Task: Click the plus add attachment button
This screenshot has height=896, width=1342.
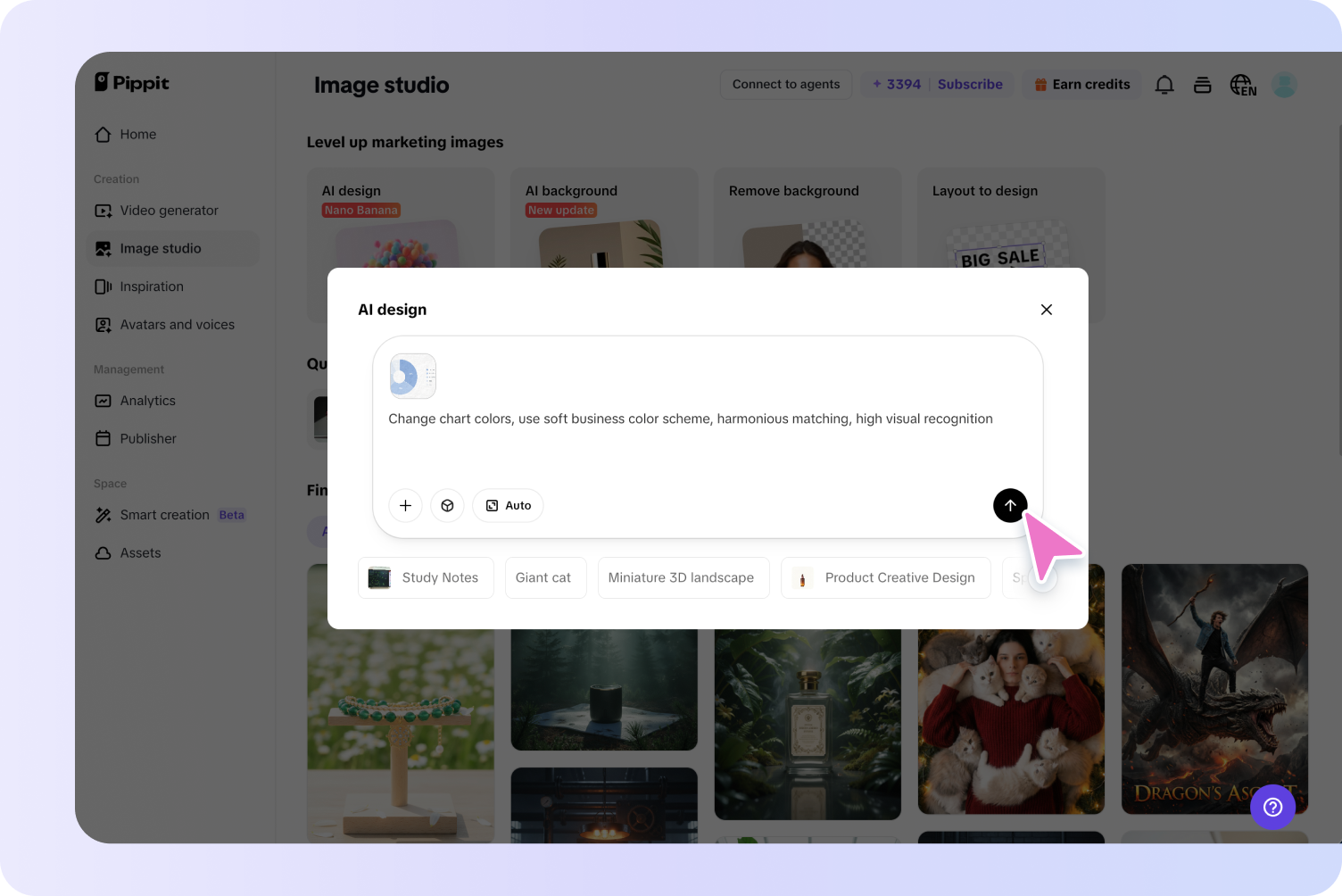Action: [405, 505]
